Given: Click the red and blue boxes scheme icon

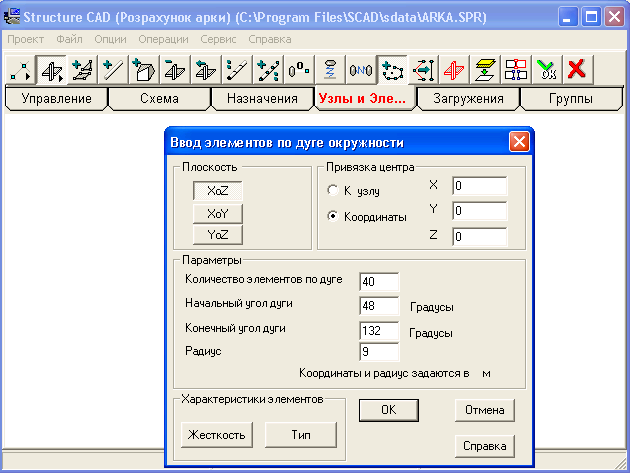Looking at the screenshot, I should [x=516, y=70].
